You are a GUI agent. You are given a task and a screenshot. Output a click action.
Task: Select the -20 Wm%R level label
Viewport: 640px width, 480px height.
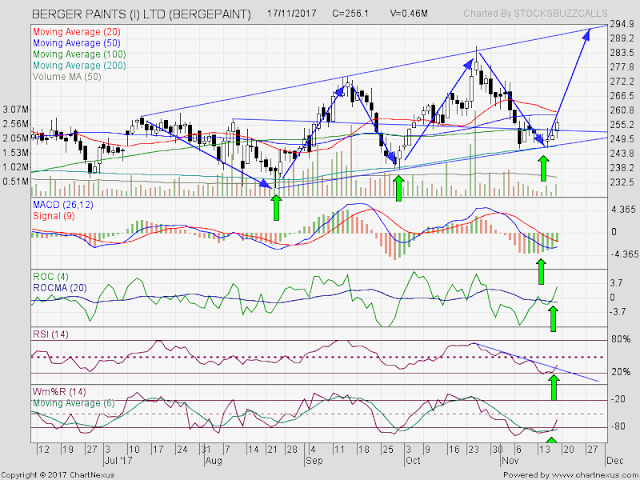point(618,399)
